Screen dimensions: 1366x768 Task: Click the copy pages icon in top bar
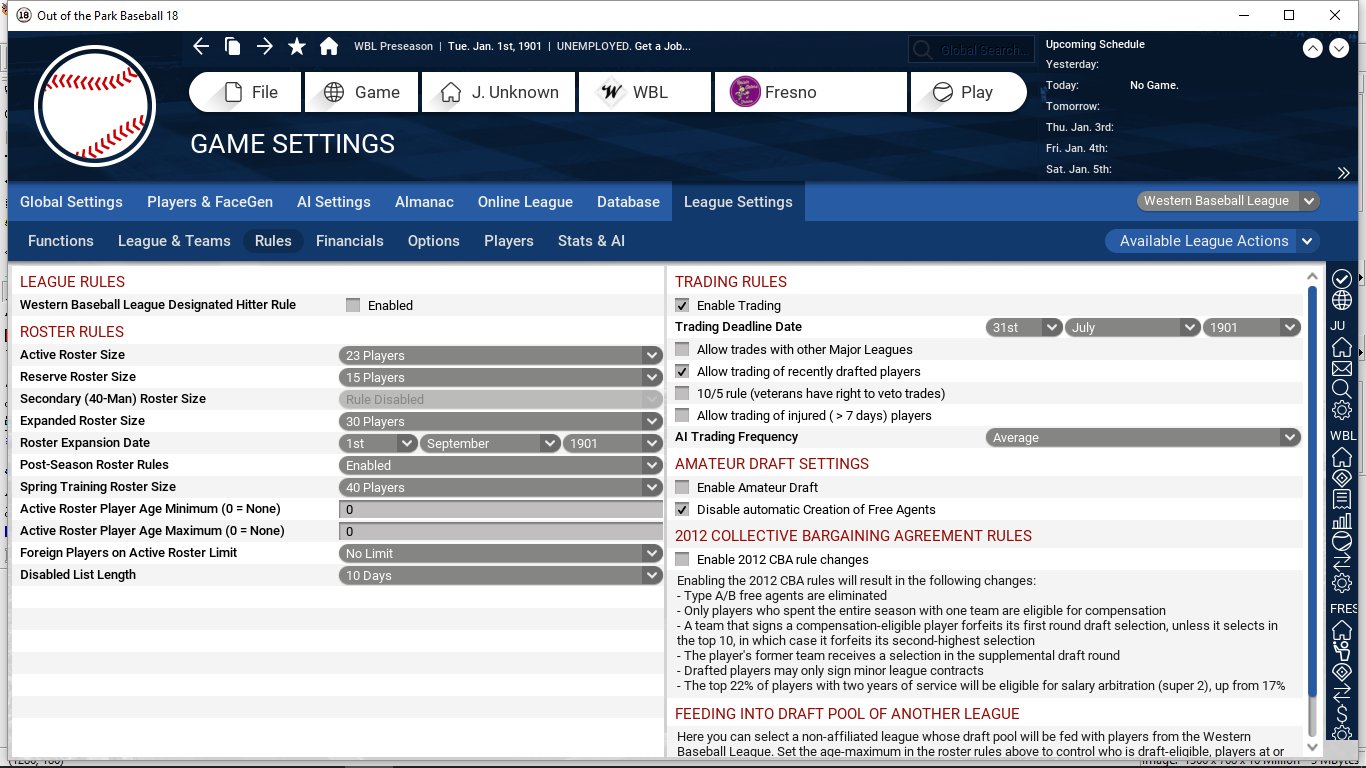(232, 46)
